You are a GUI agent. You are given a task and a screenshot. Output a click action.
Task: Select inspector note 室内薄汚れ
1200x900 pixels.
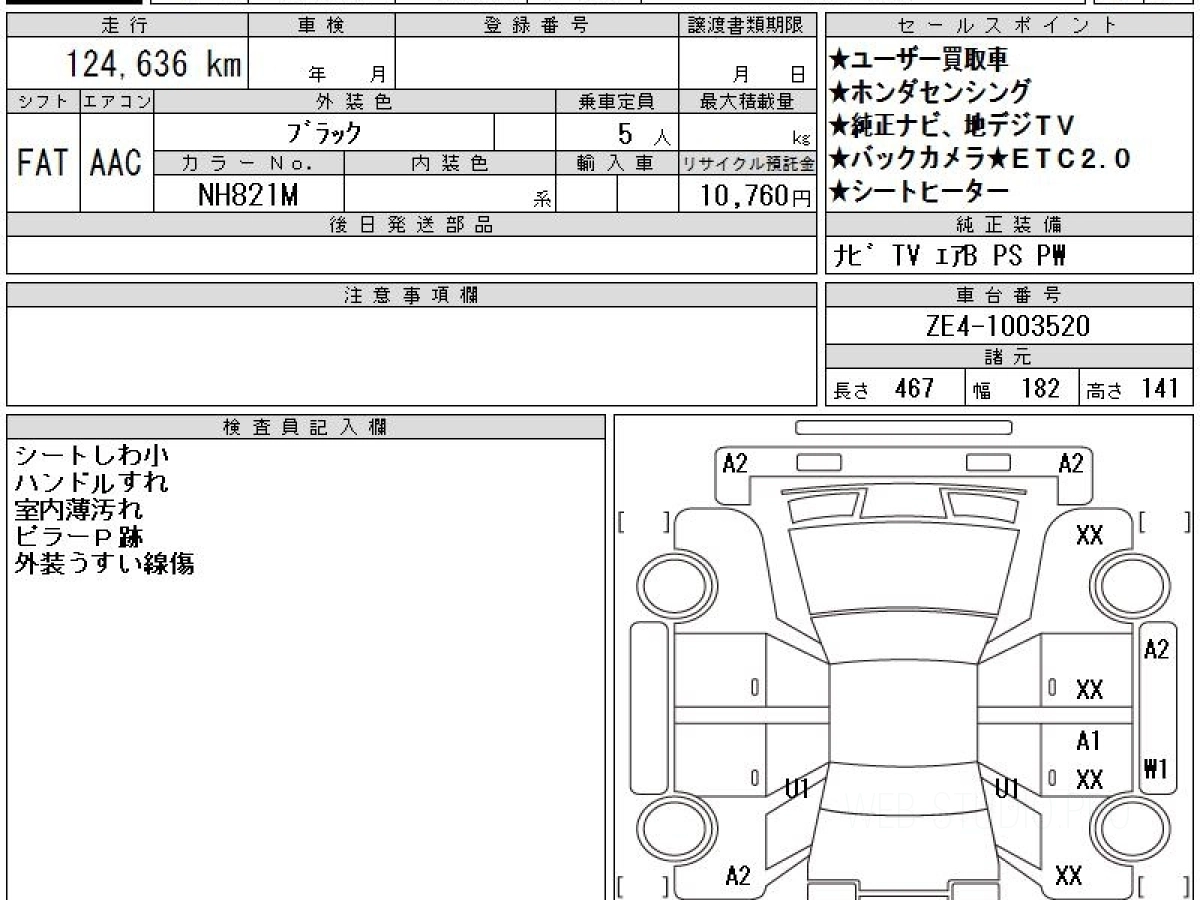click(x=79, y=509)
